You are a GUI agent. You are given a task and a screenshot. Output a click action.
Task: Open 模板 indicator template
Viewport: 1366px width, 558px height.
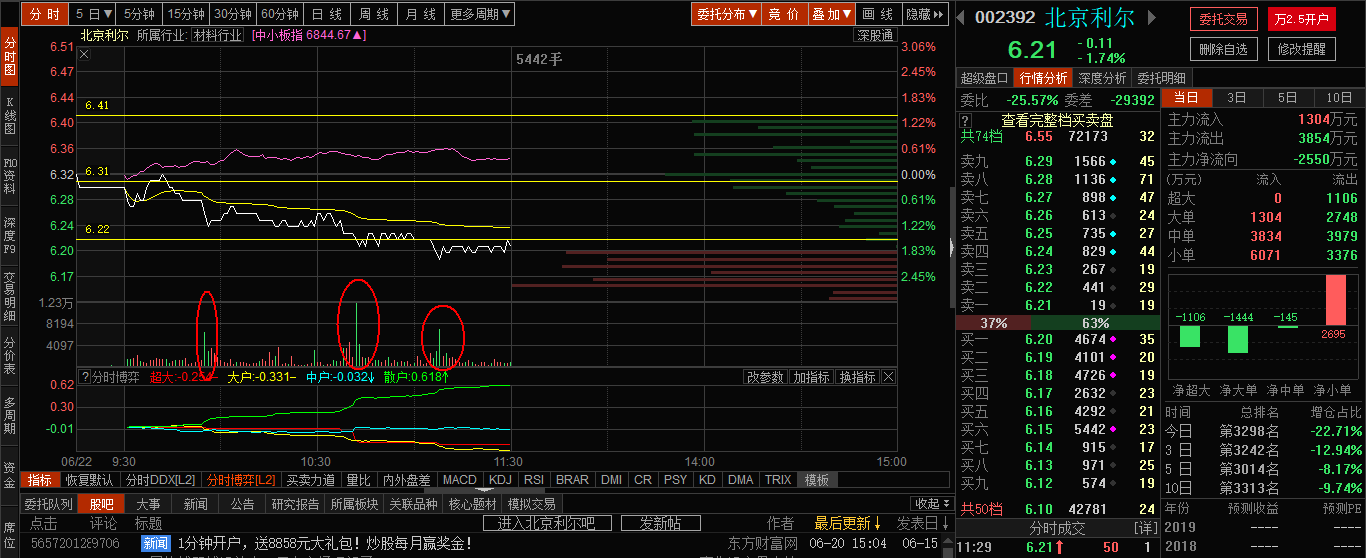pyautogui.click(x=816, y=480)
